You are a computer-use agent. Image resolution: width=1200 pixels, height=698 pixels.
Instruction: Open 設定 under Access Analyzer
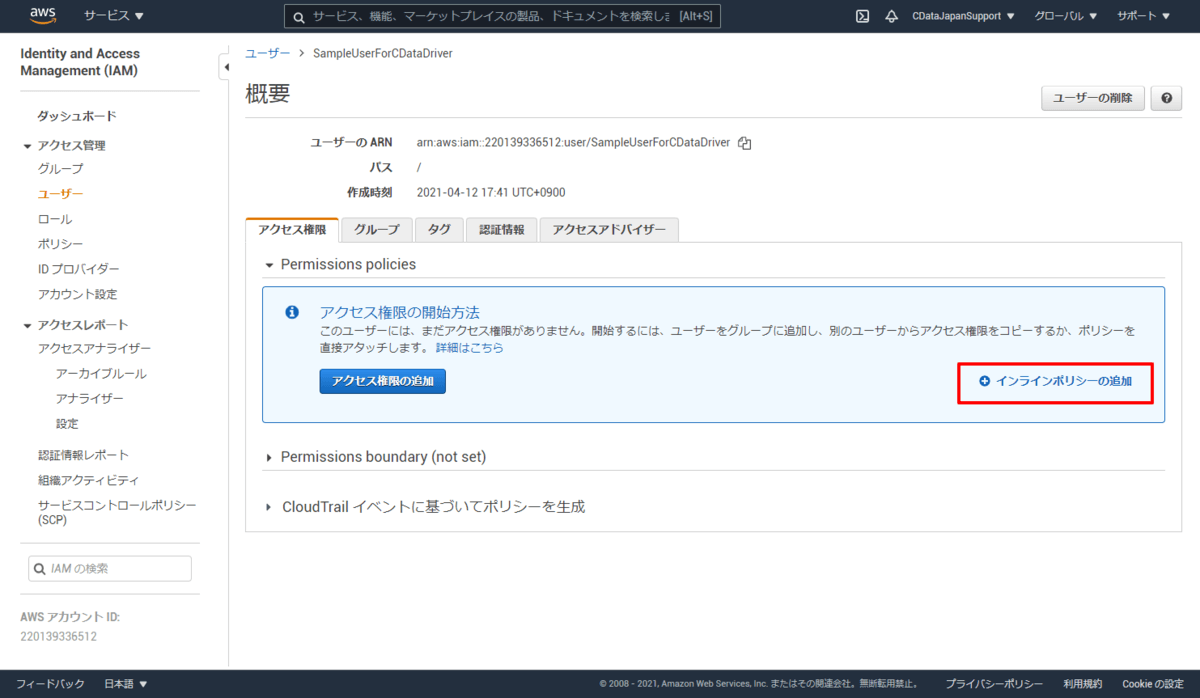(x=67, y=424)
